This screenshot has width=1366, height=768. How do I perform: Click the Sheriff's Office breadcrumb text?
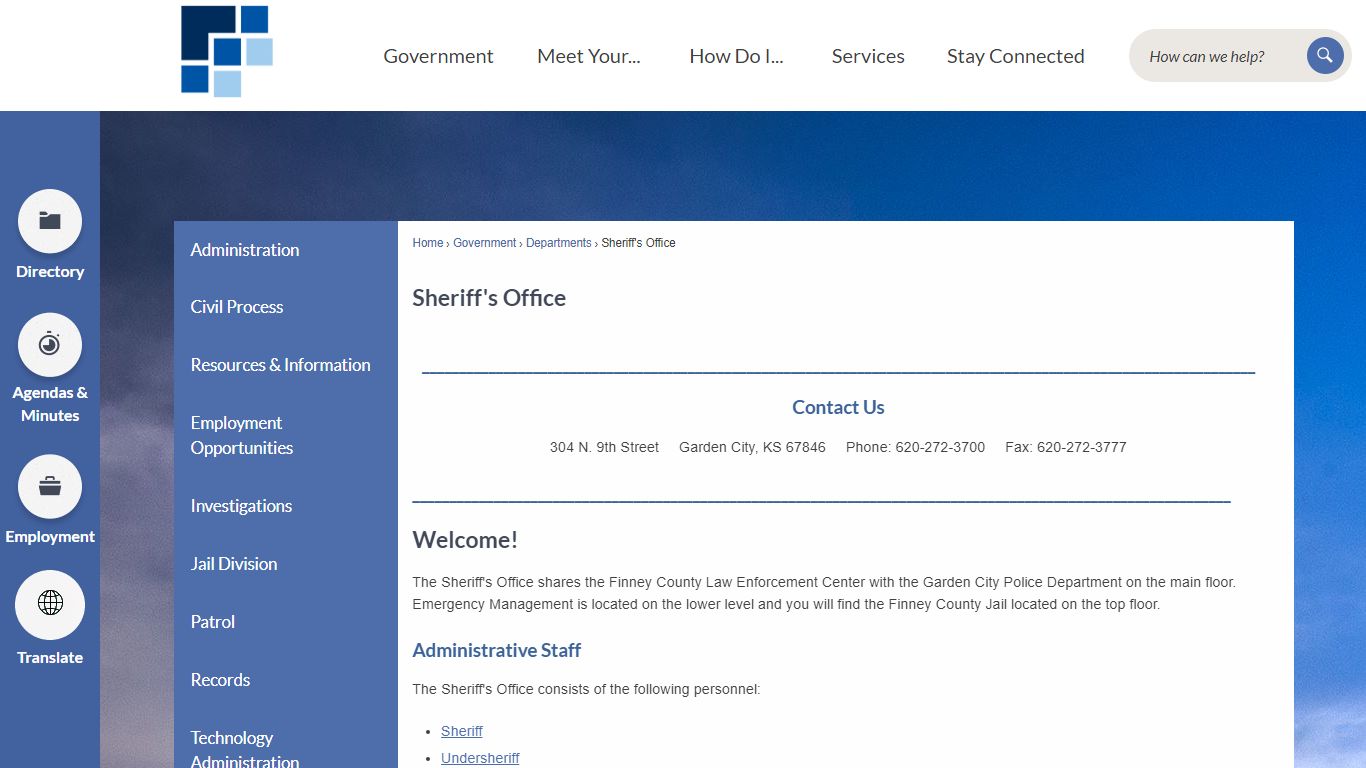point(638,243)
